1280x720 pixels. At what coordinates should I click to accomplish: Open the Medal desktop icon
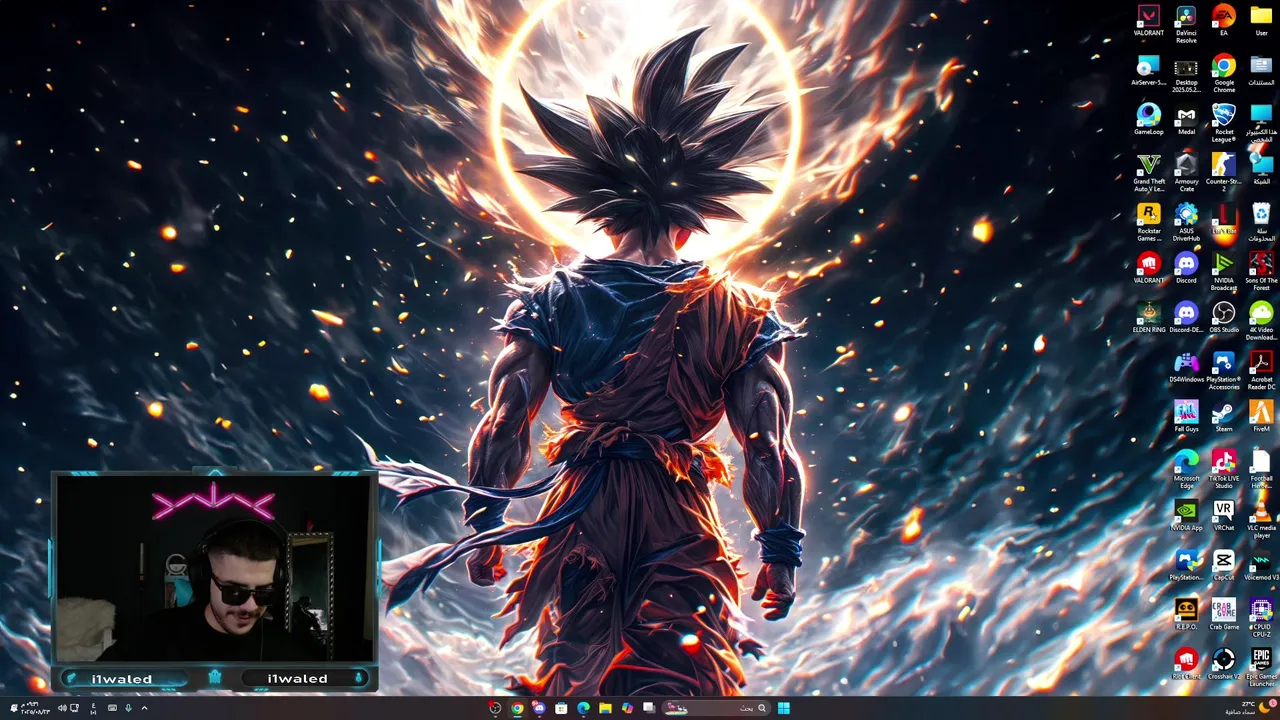[1186, 121]
